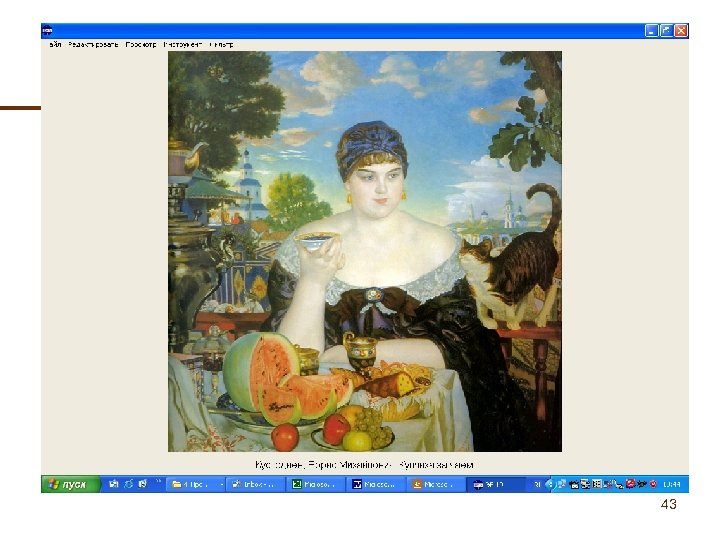The height and width of the screenshot is (540, 720).
Task: Open the Файл menu
Action: pyautogui.click(x=55, y=45)
